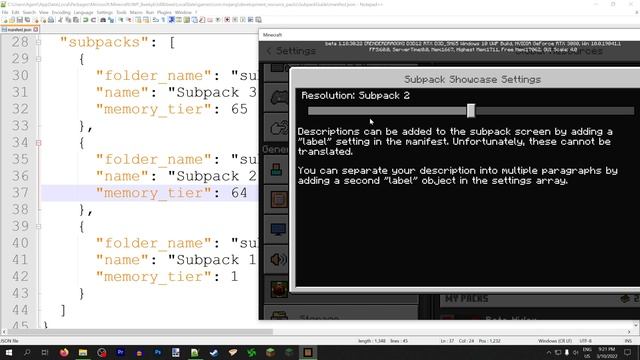Click the Replace toolbar icon

111,20
